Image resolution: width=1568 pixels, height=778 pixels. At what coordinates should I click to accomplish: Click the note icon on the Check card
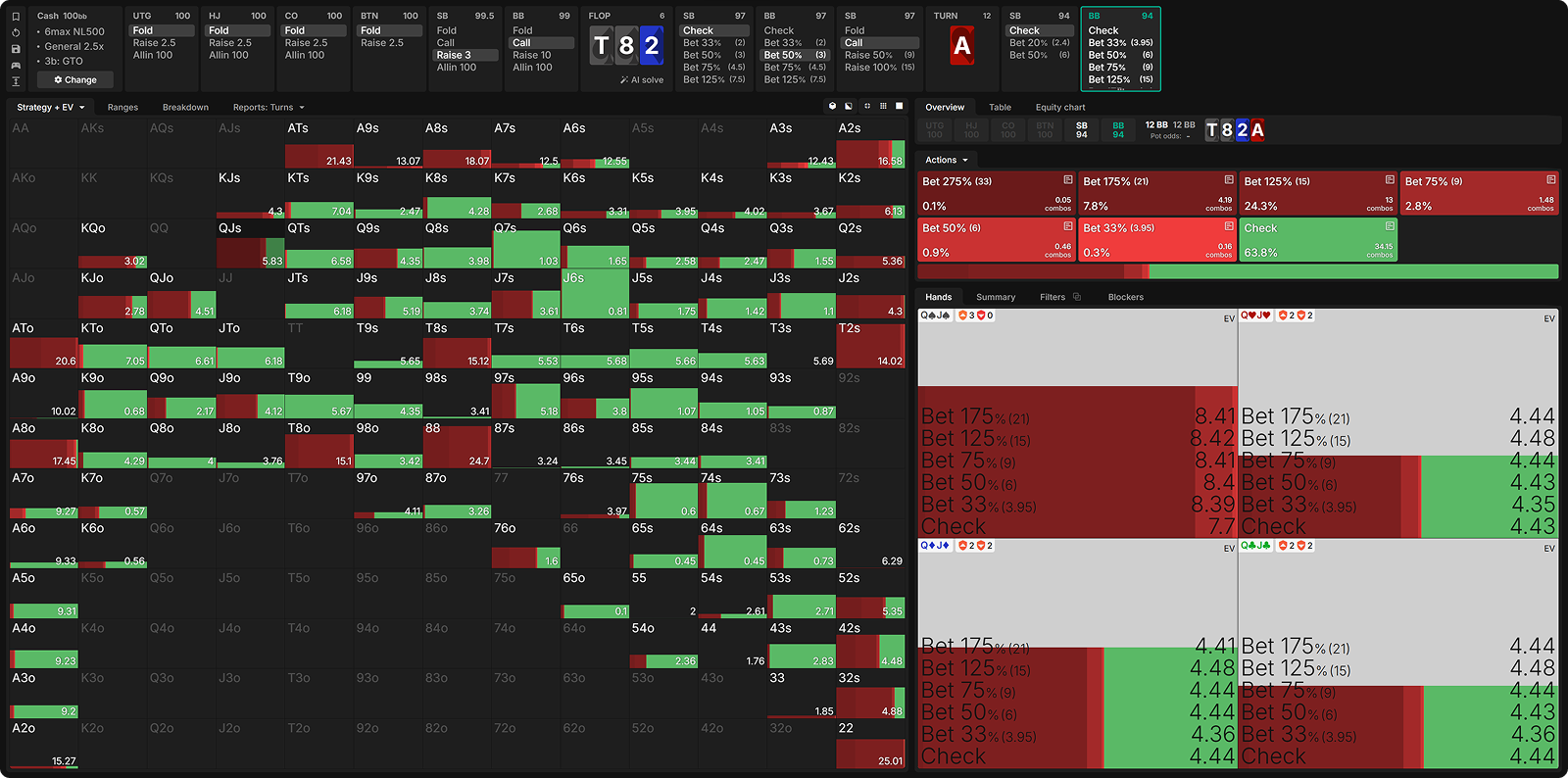point(1390,227)
